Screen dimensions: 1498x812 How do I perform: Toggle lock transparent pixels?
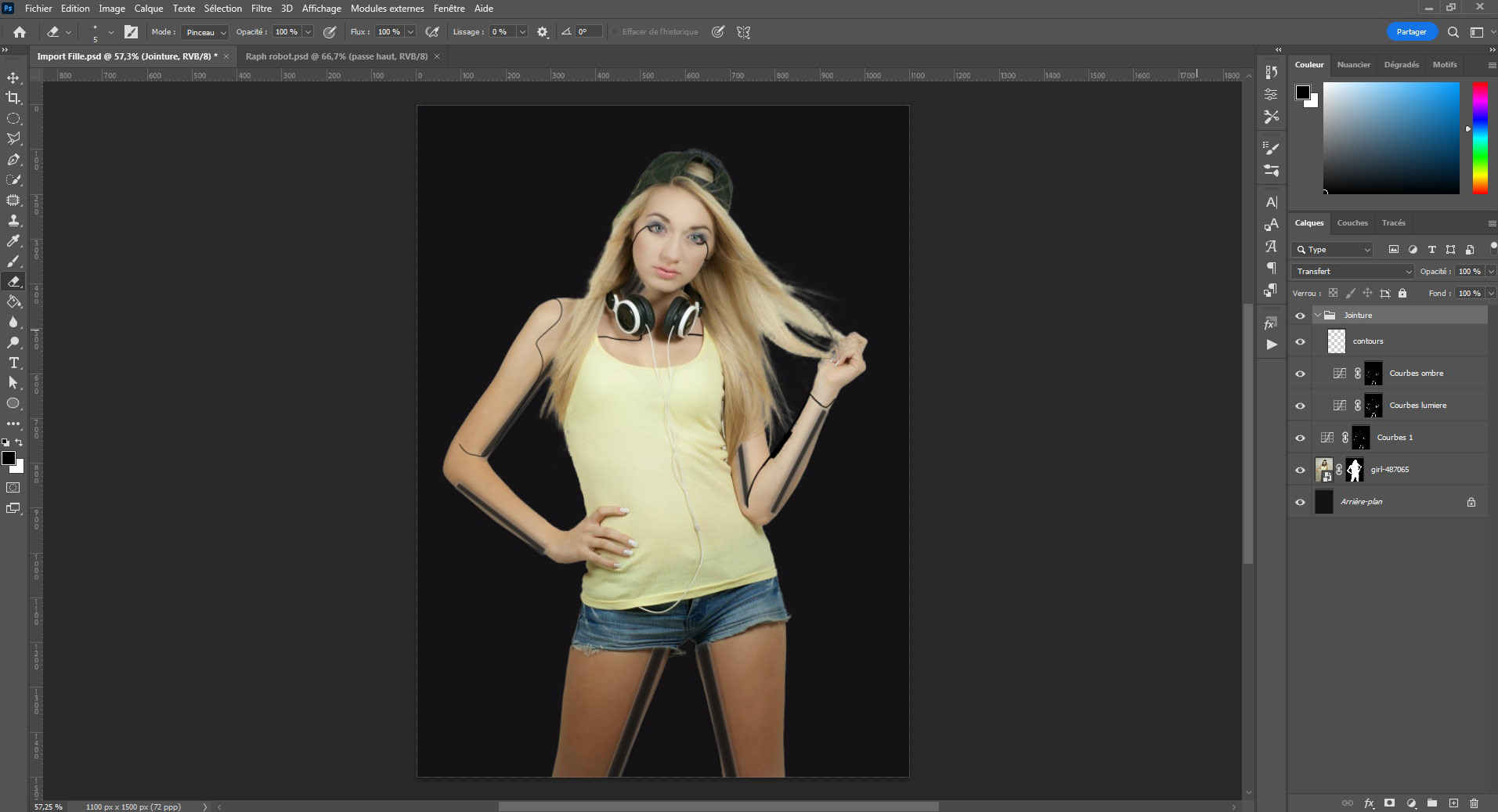1334,293
